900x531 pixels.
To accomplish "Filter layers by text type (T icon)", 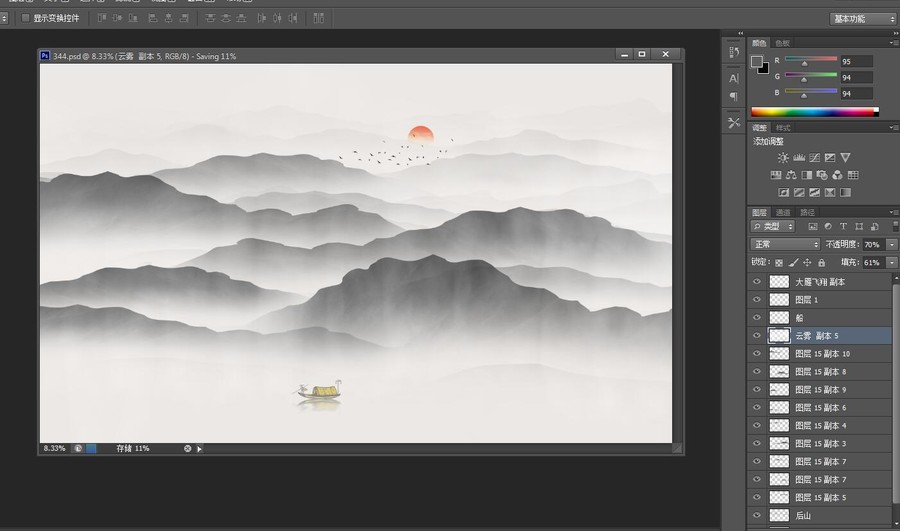I will [843, 227].
